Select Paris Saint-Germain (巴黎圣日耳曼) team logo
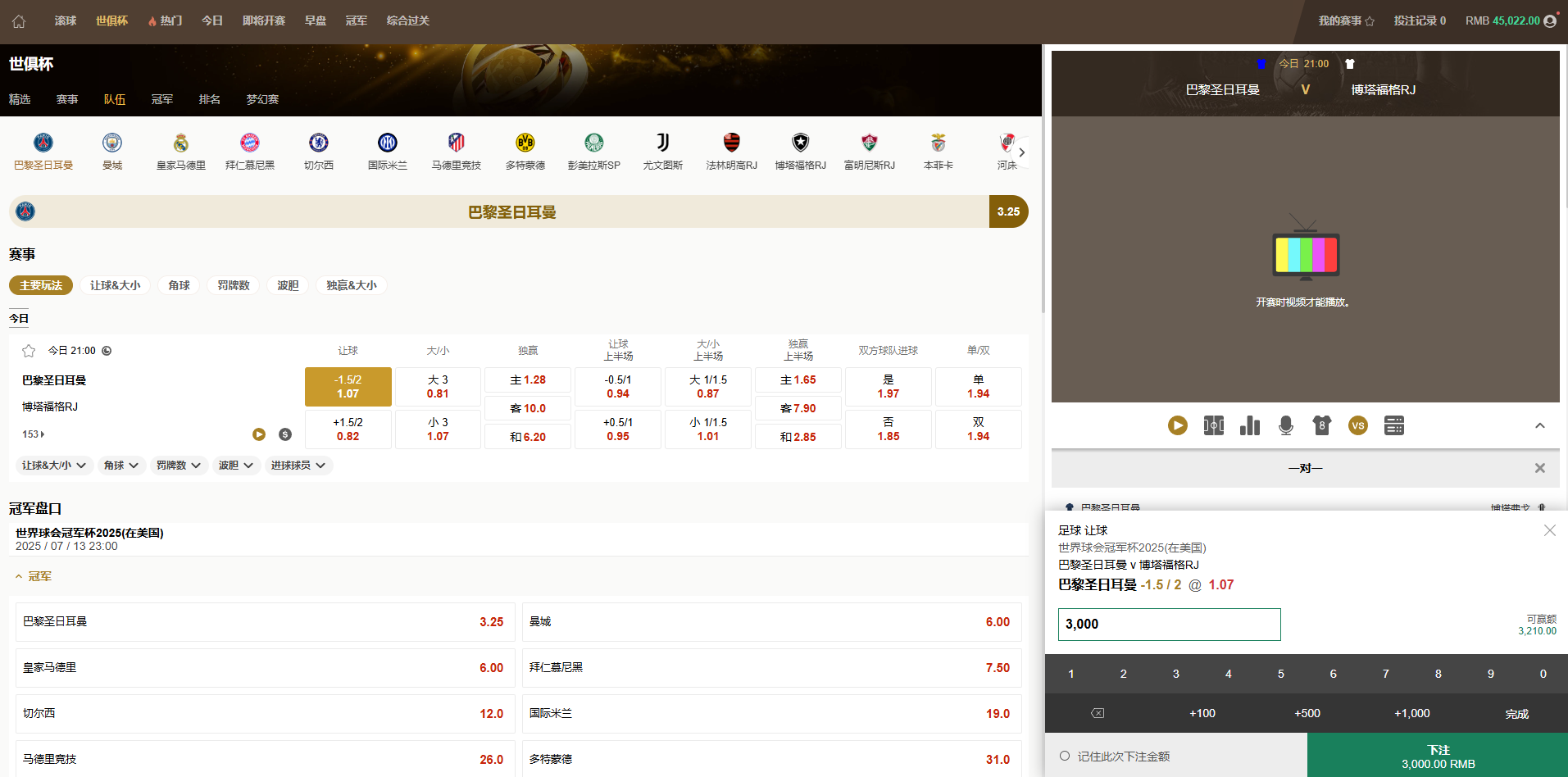1568x777 pixels. click(x=43, y=143)
